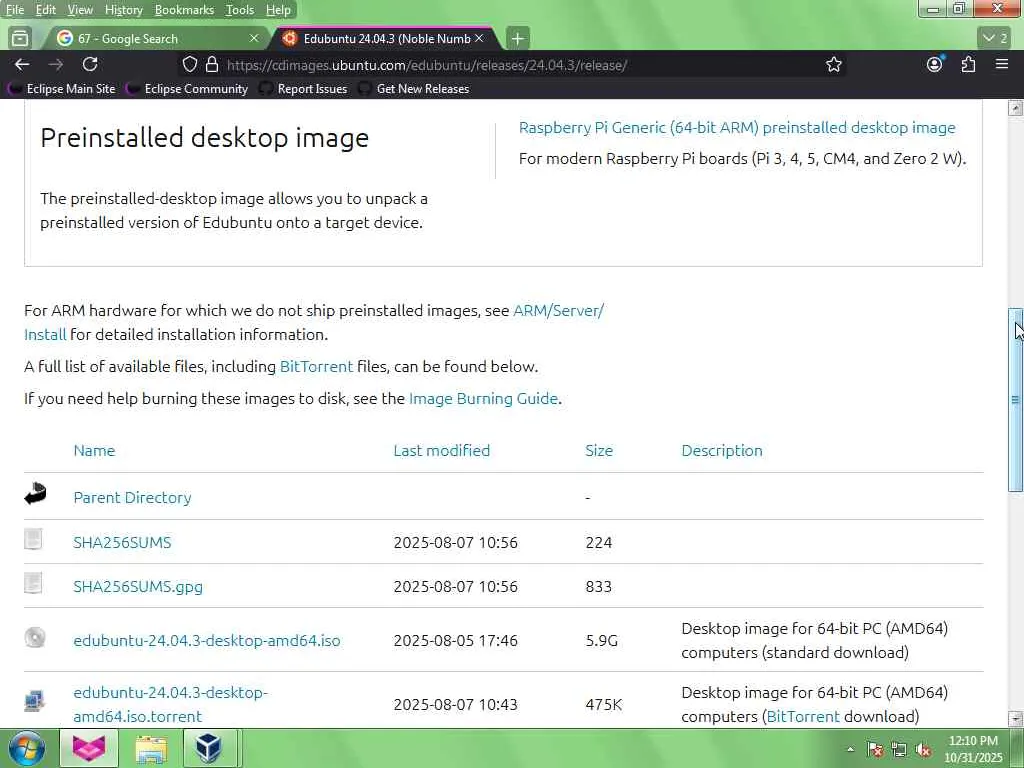The width and height of the screenshot is (1024, 768).
Task: Open BitTorrent link in torrent description
Action: pyautogui.click(x=803, y=716)
